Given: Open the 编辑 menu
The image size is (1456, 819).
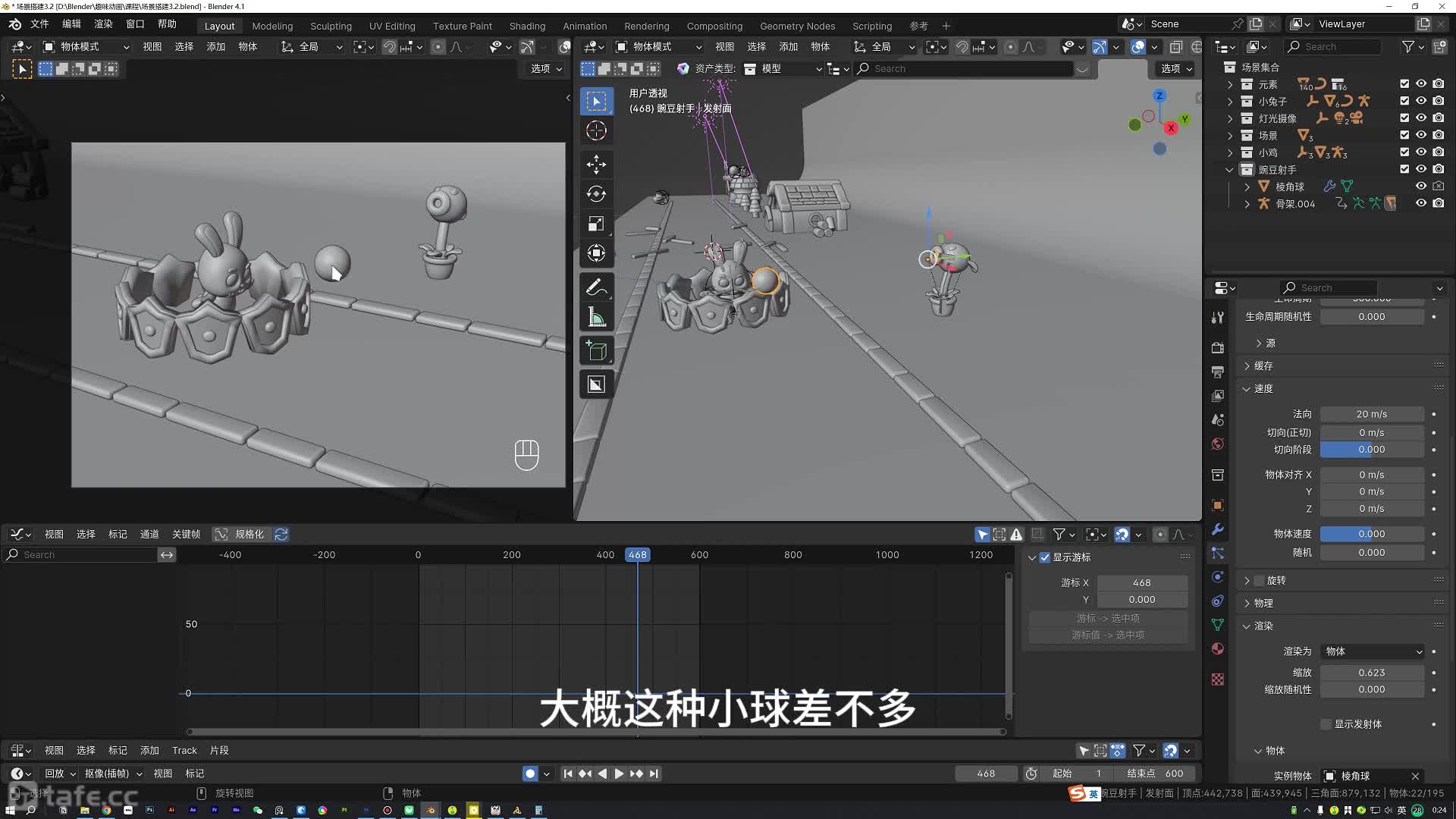Looking at the screenshot, I should (71, 24).
